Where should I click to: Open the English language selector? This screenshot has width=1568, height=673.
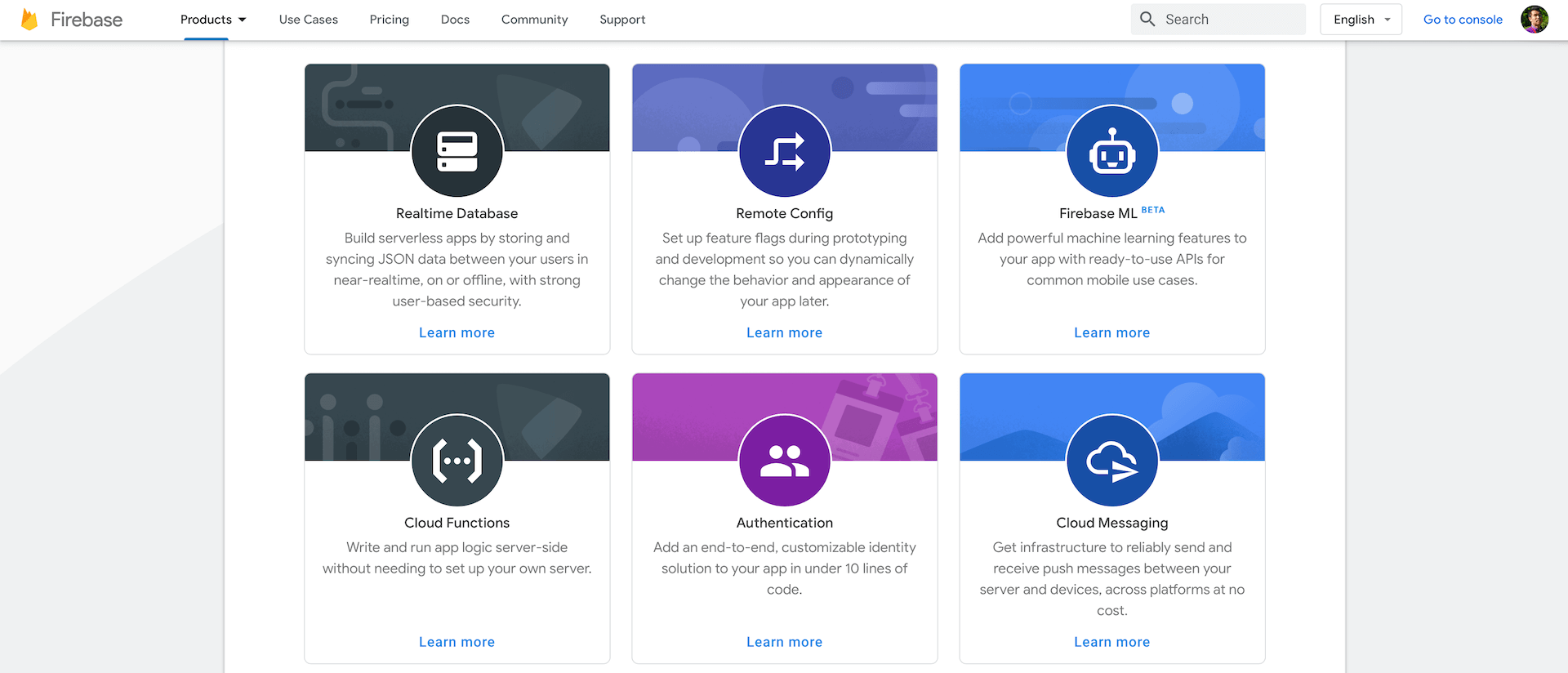tap(1361, 20)
